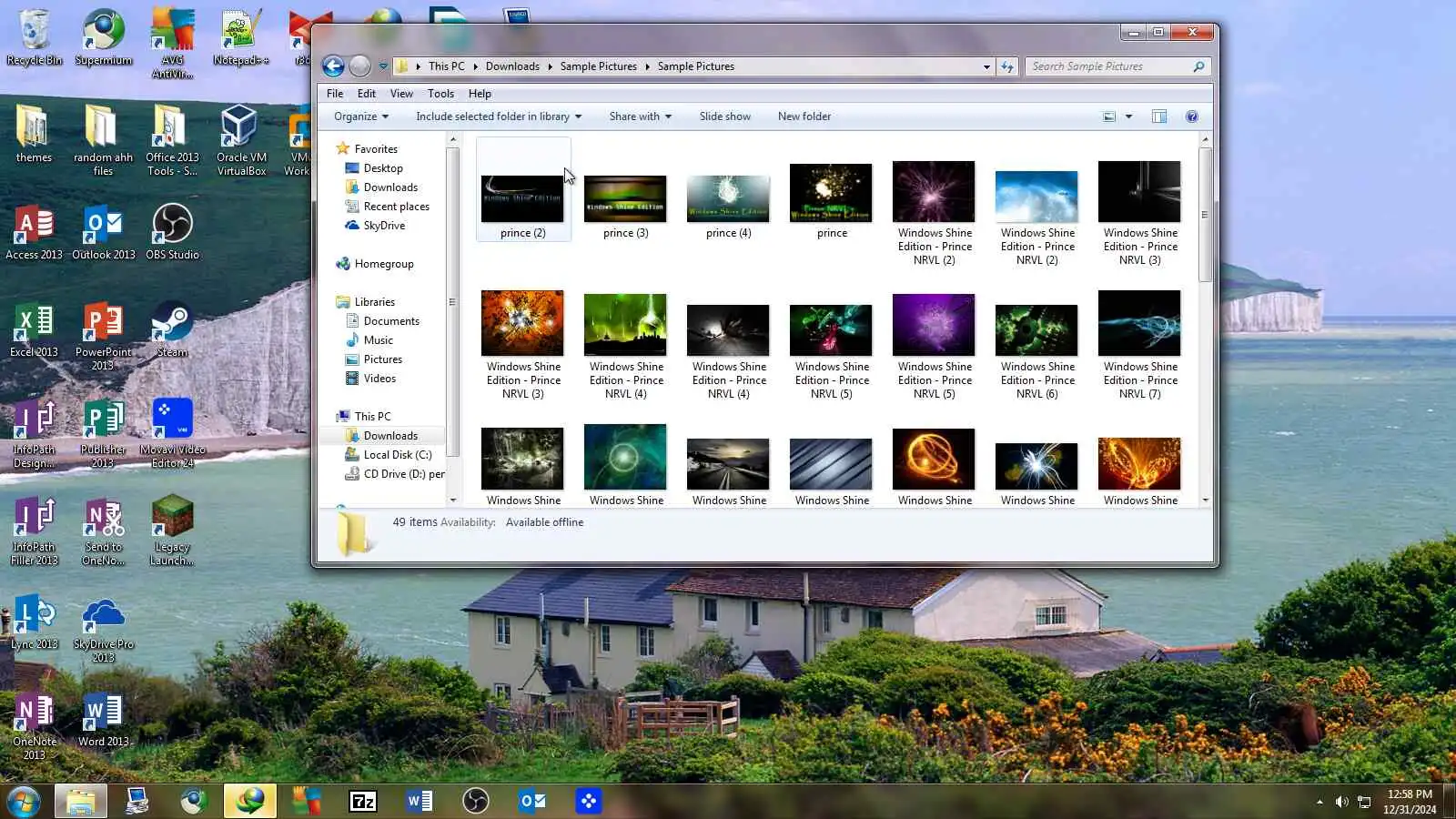The image size is (1456, 819).
Task: Select the Legacy Launcher desktop icon
Action: pos(172,531)
